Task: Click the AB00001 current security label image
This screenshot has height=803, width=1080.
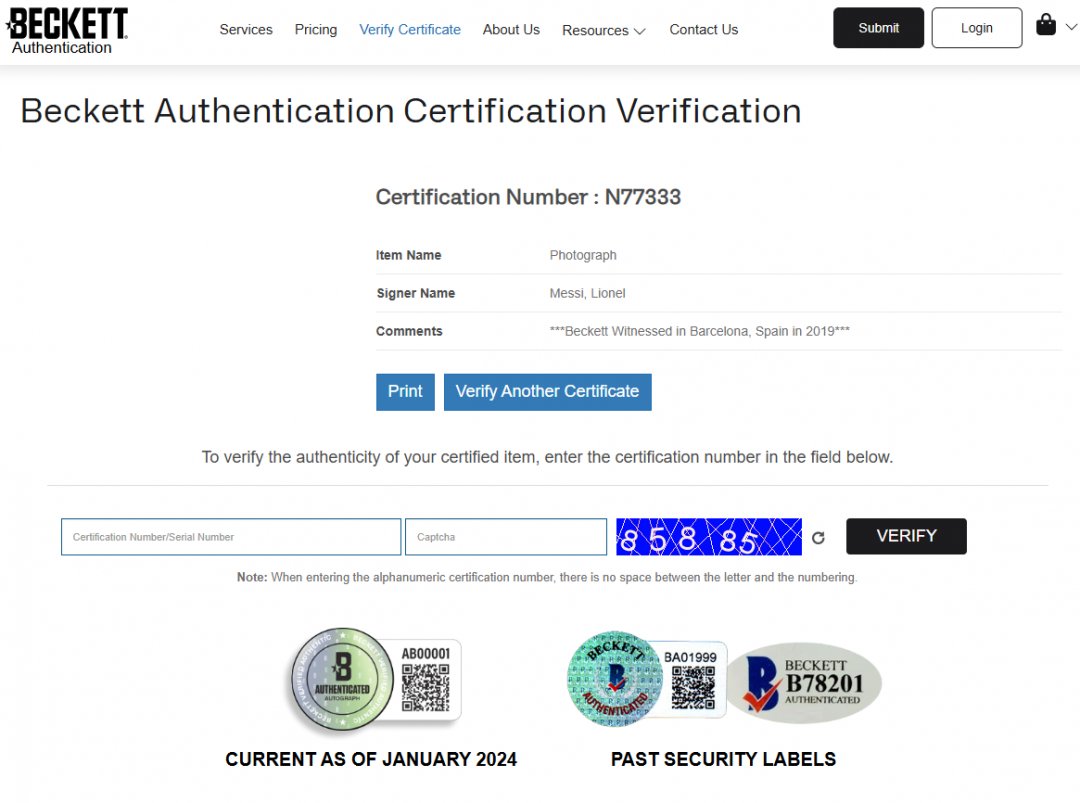Action: pos(375,680)
